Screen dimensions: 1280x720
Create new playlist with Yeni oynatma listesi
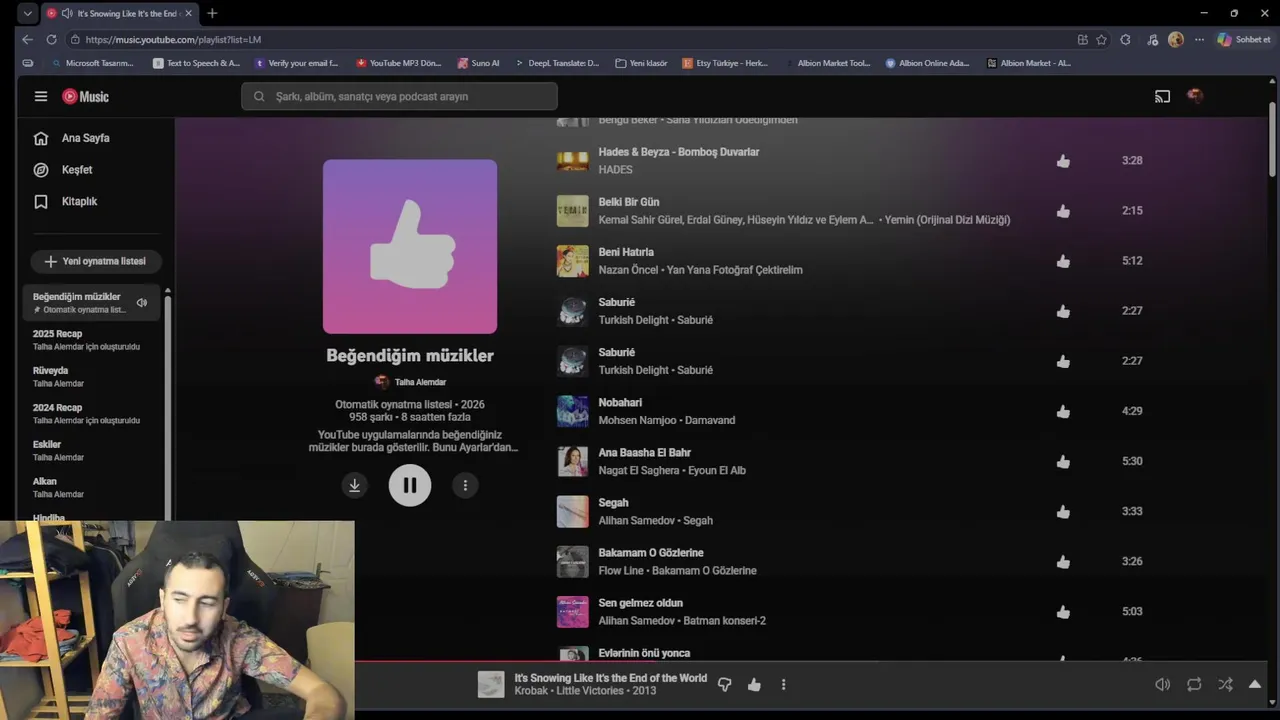(96, 261)
